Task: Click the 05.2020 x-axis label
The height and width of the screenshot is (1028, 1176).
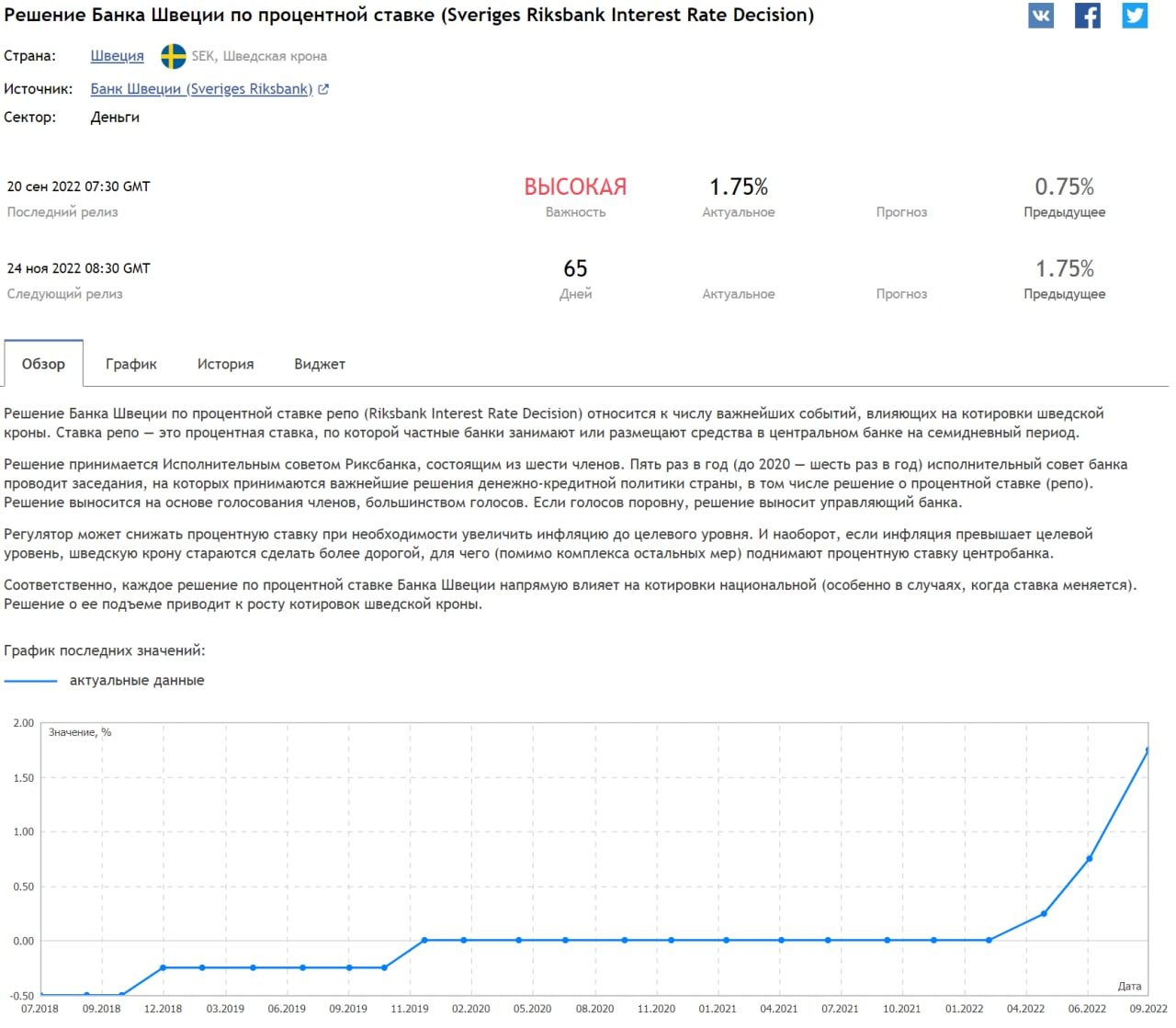Action: (x=532, y=1009)
